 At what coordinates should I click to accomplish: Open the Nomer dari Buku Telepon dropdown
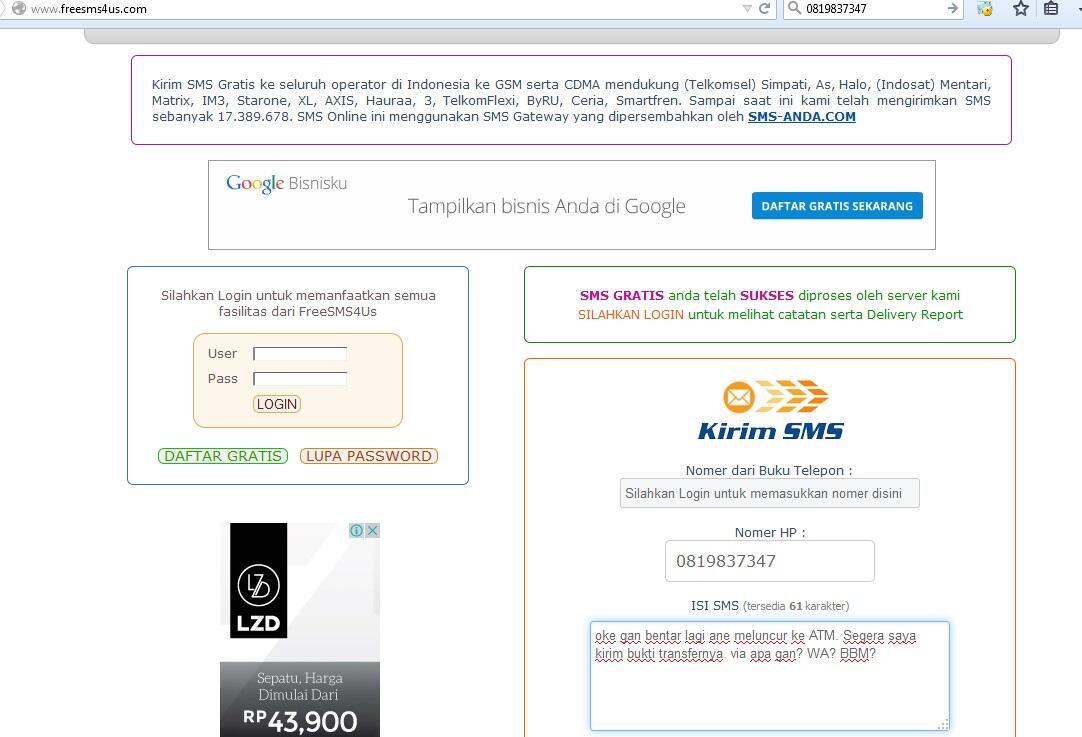[x=769, y=493]
